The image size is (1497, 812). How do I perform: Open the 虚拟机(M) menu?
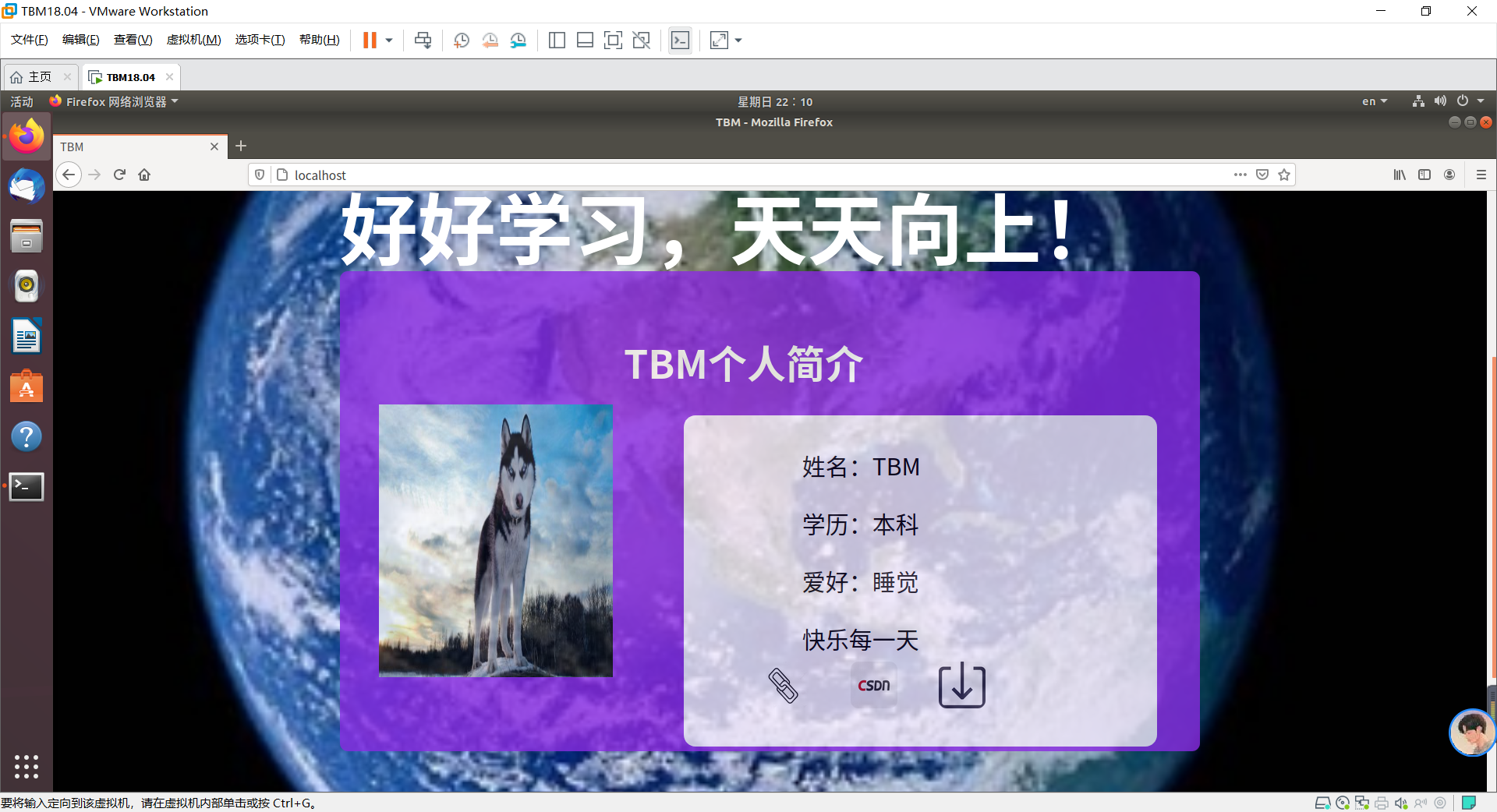tap(194, 40)
